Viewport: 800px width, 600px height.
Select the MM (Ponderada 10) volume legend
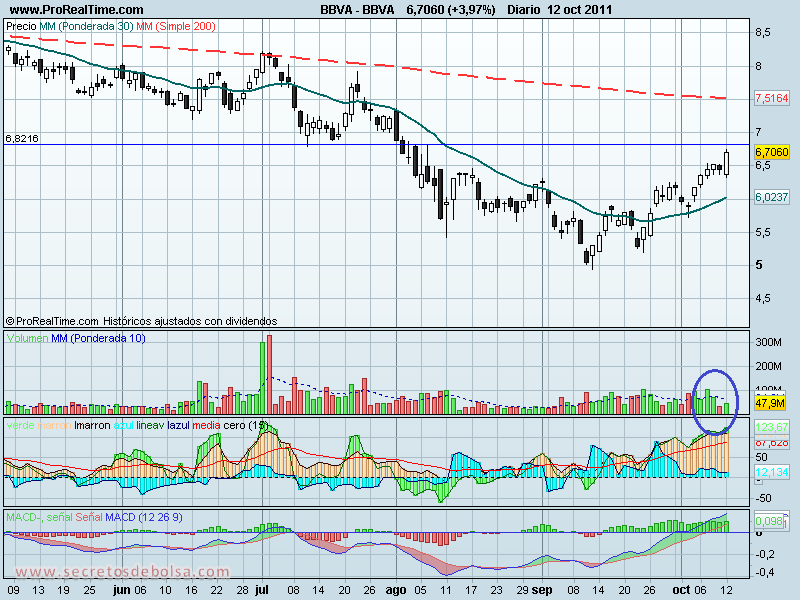click(x=98, y=338)
